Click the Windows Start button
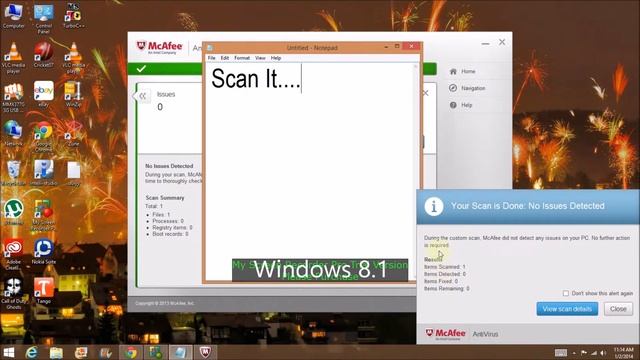Screen dimensions: 640x360 pos(8,352)
